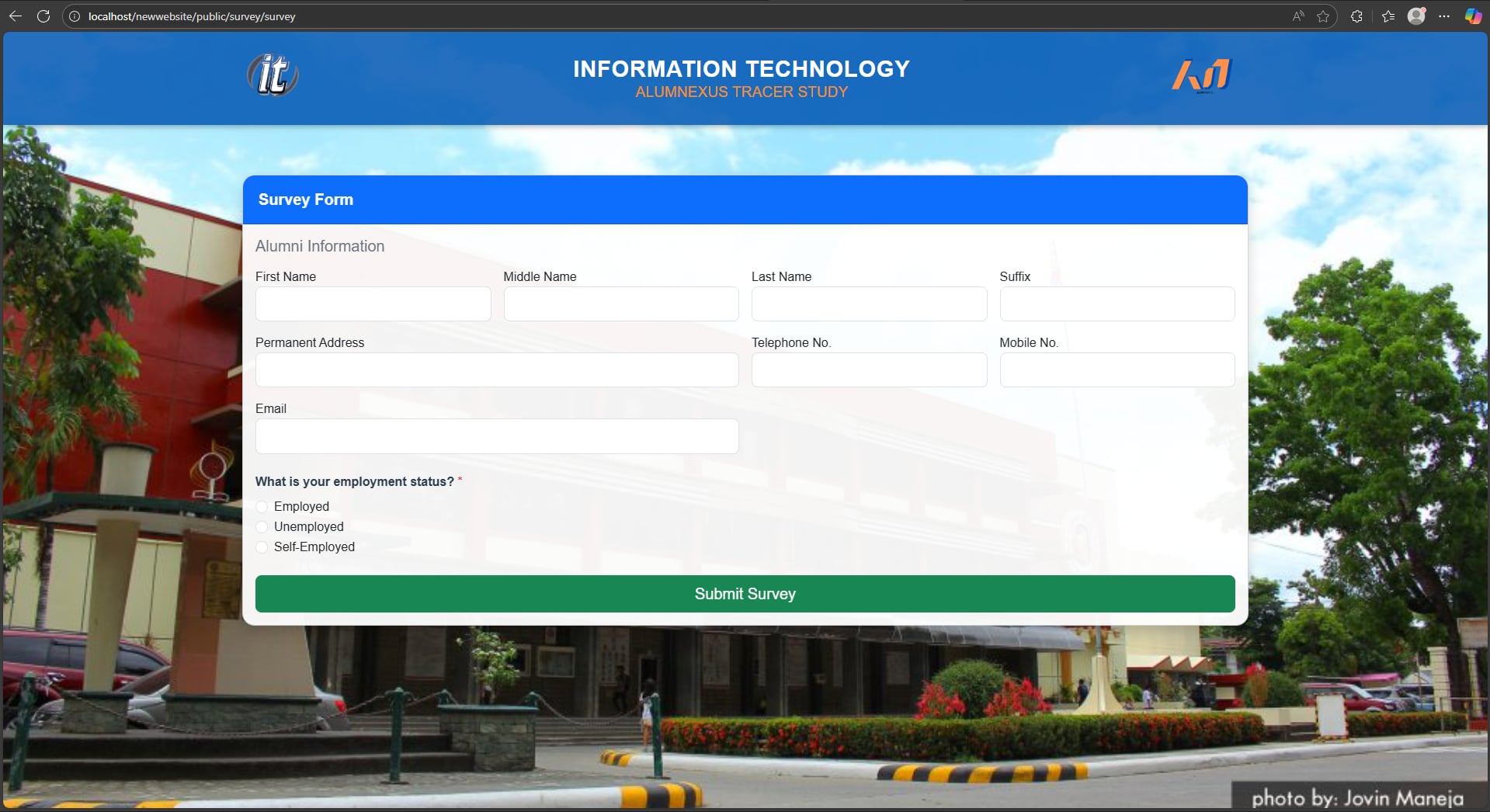
Task: Open Copilot from the toolbar
Action: [x=1473, y=16]
